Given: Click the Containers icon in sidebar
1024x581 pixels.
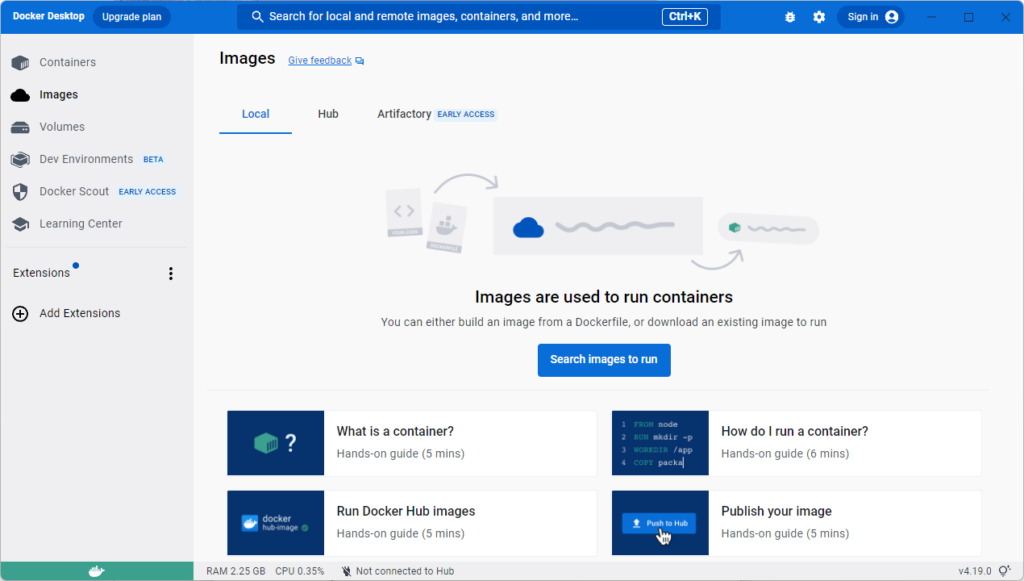Looking at the screenshot, I should 20,63.
